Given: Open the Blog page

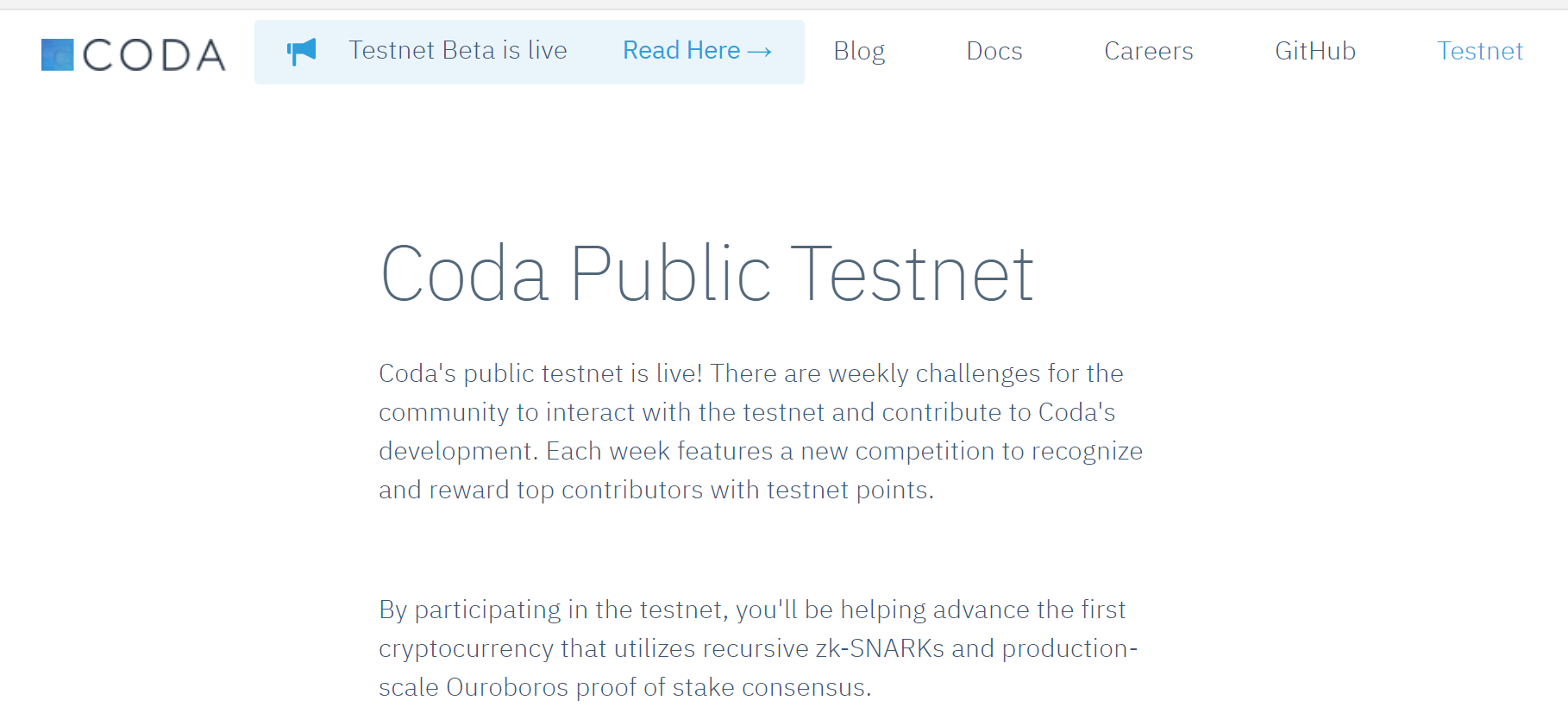Looking at the screenshot, I should tap(859, 51).
